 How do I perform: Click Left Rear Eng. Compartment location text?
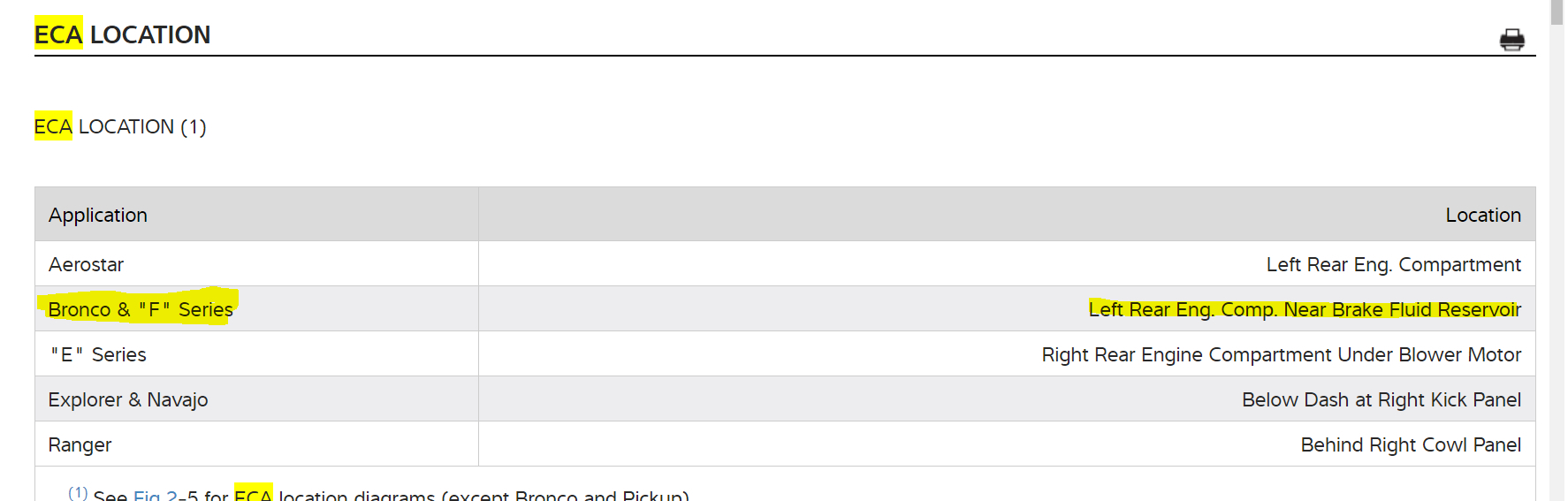pyautogui.click(x=1393, y=264)
